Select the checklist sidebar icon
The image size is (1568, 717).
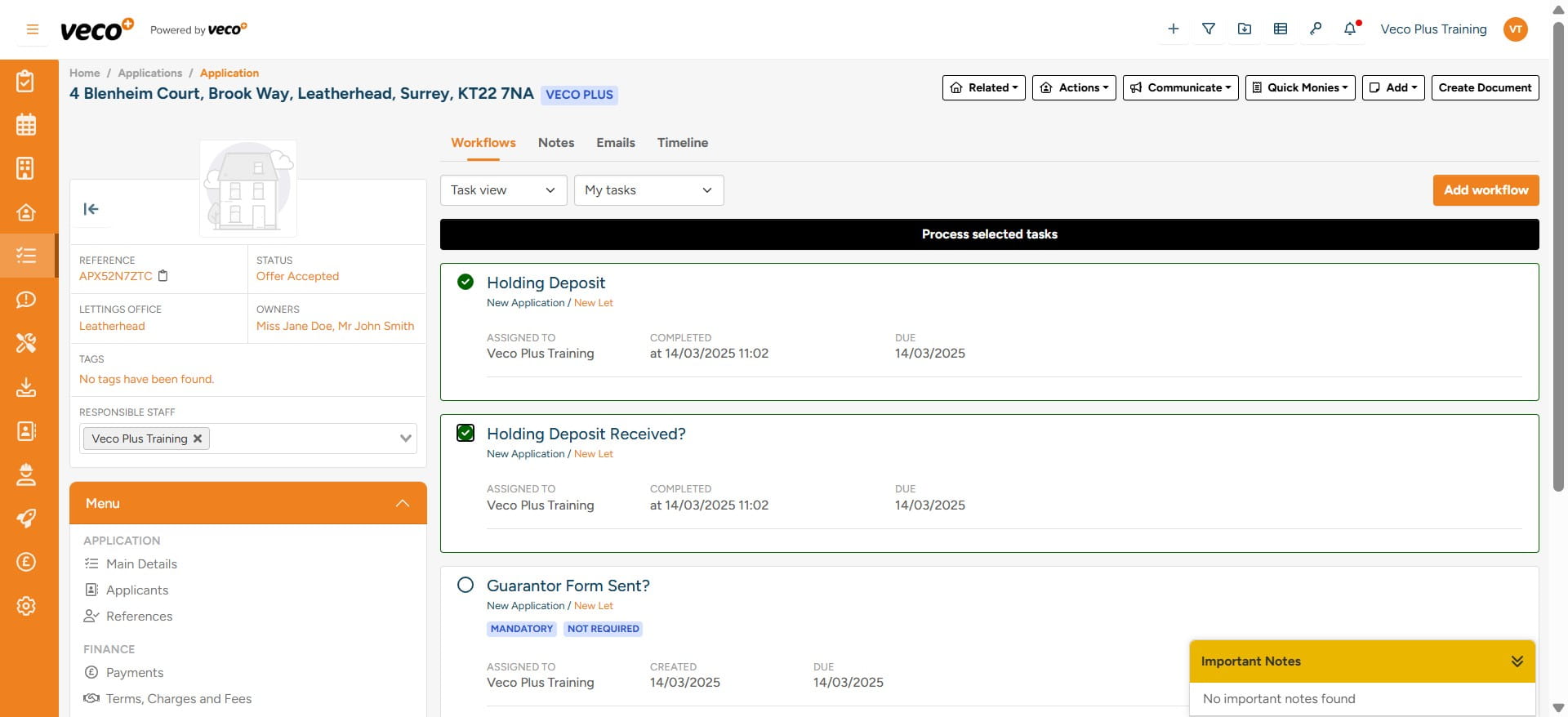click(x=26, y=256)
